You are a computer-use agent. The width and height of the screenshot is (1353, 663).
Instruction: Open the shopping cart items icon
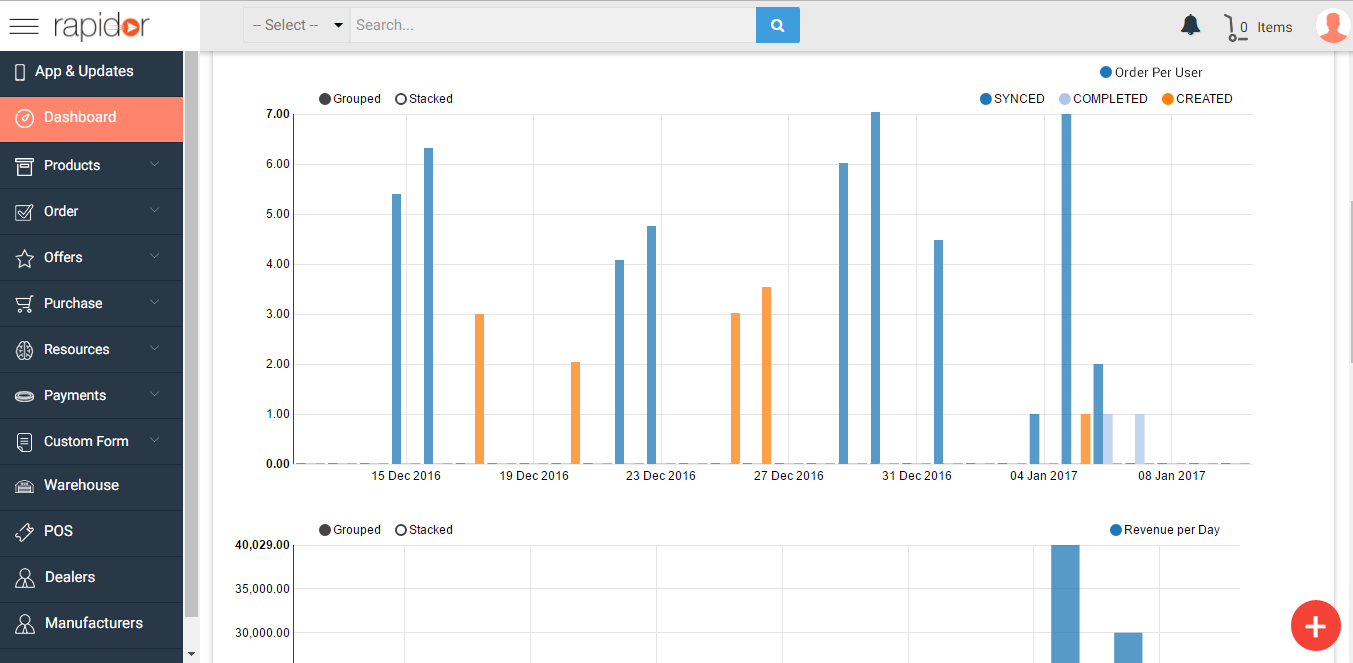(1237, 27)
